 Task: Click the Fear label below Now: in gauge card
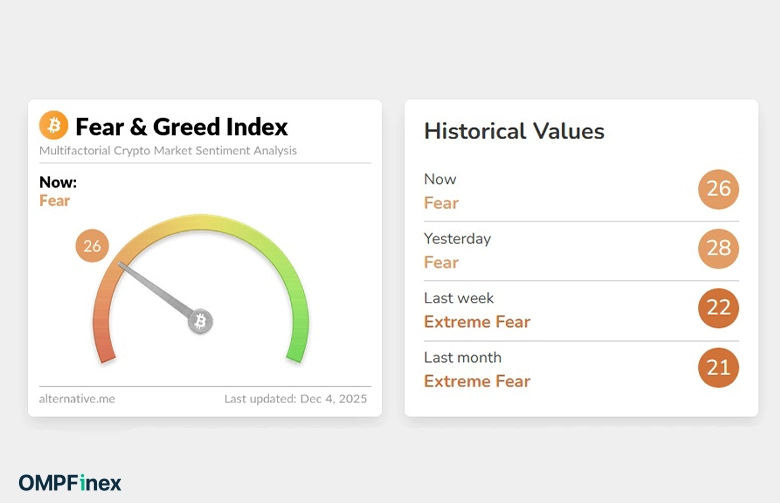pyautogui.click(x=55, y=201)
